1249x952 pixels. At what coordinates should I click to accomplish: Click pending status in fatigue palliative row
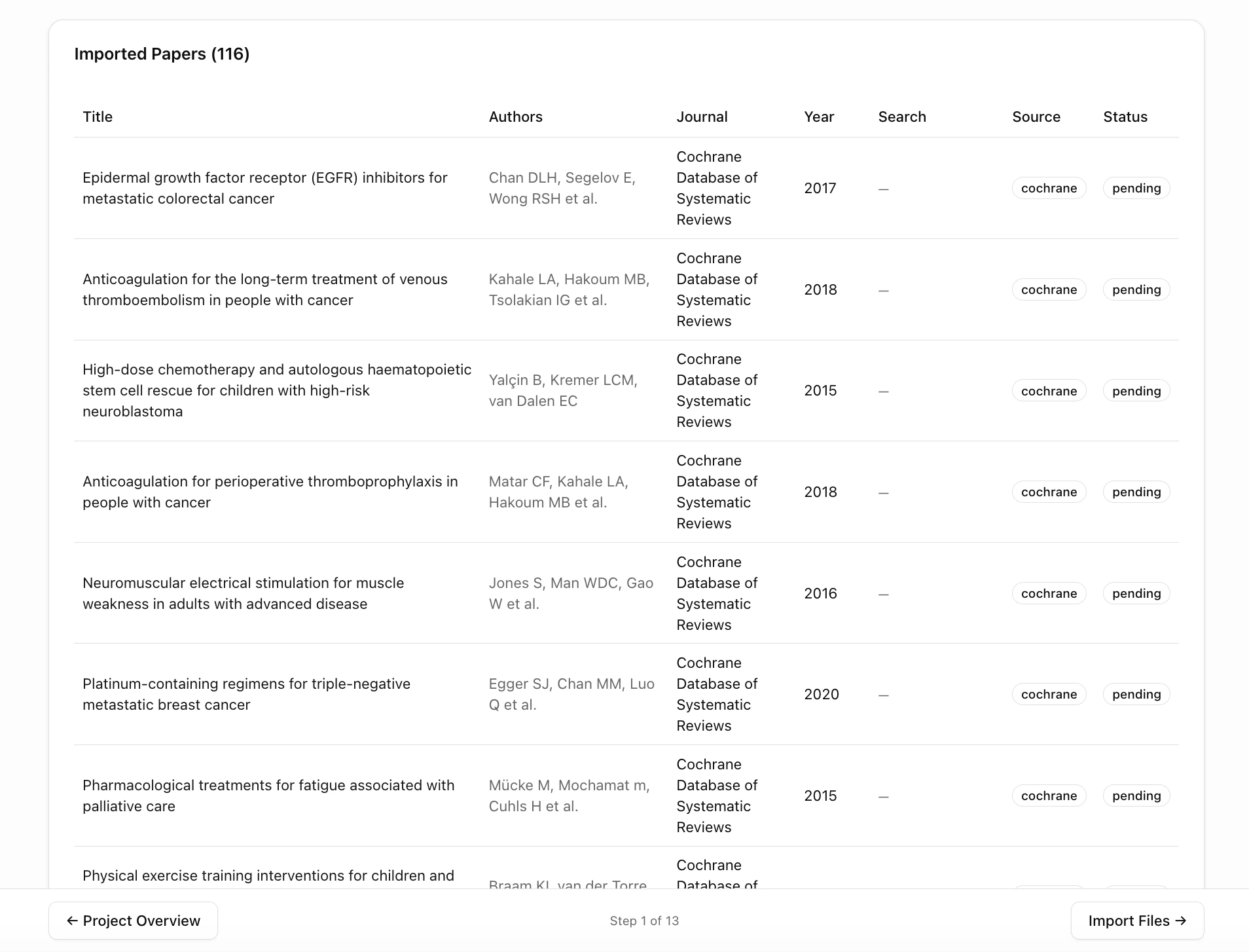pyautogui.click(x=1136, y=796)
